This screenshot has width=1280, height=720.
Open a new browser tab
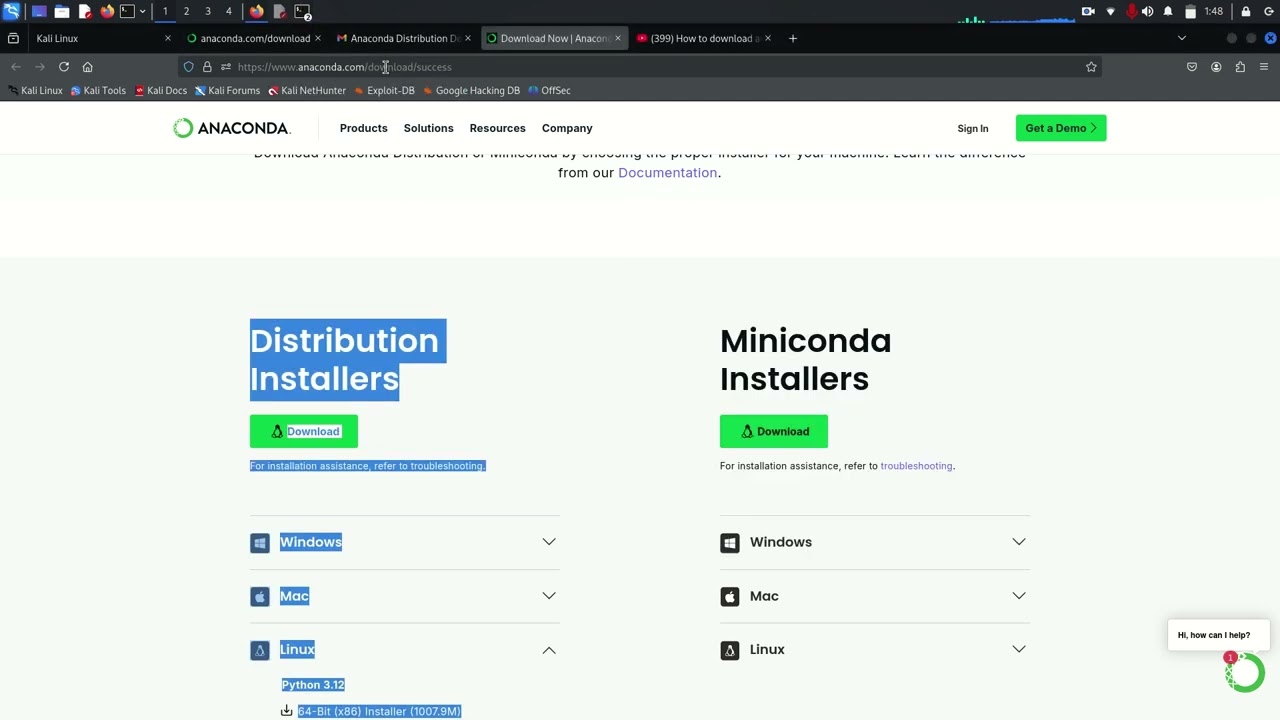pos(793,38)
